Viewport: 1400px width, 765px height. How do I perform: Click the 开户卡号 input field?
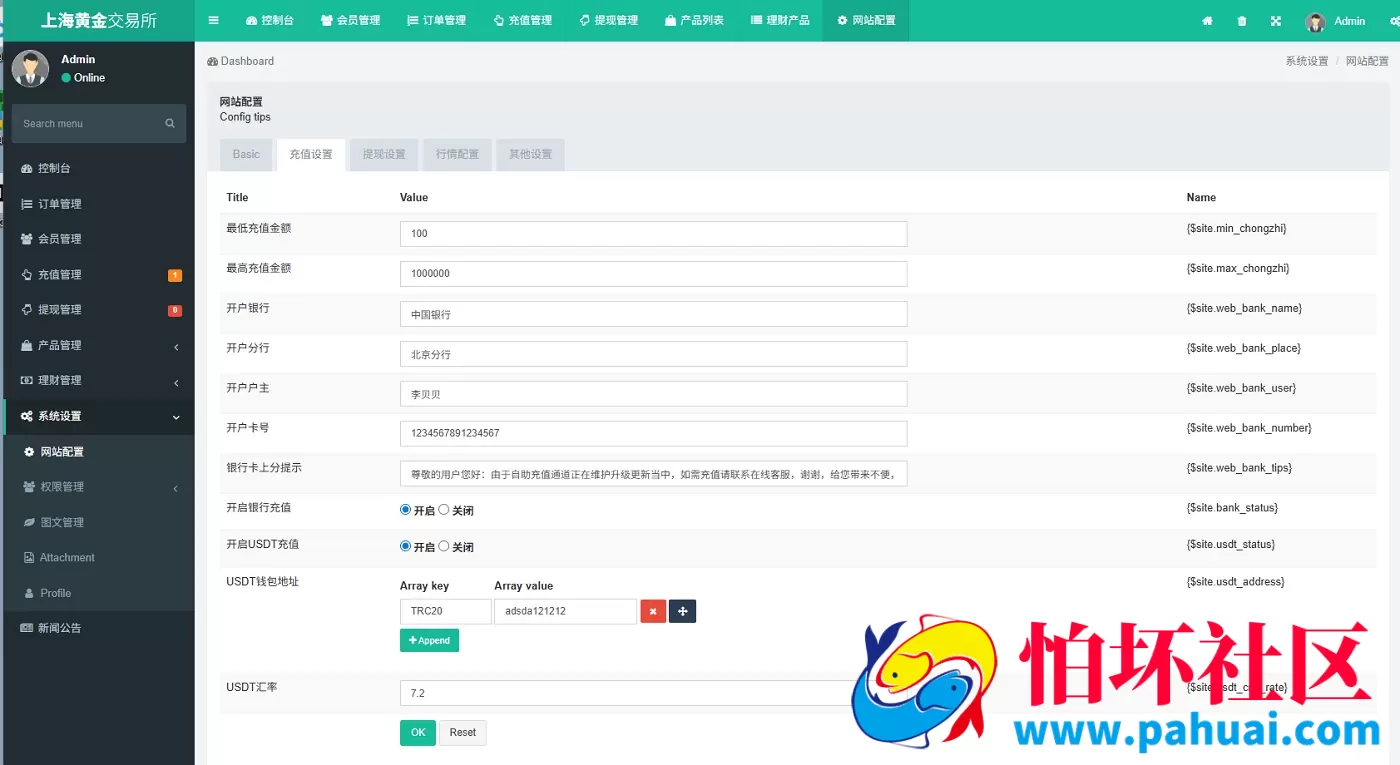tap(653, 433)
